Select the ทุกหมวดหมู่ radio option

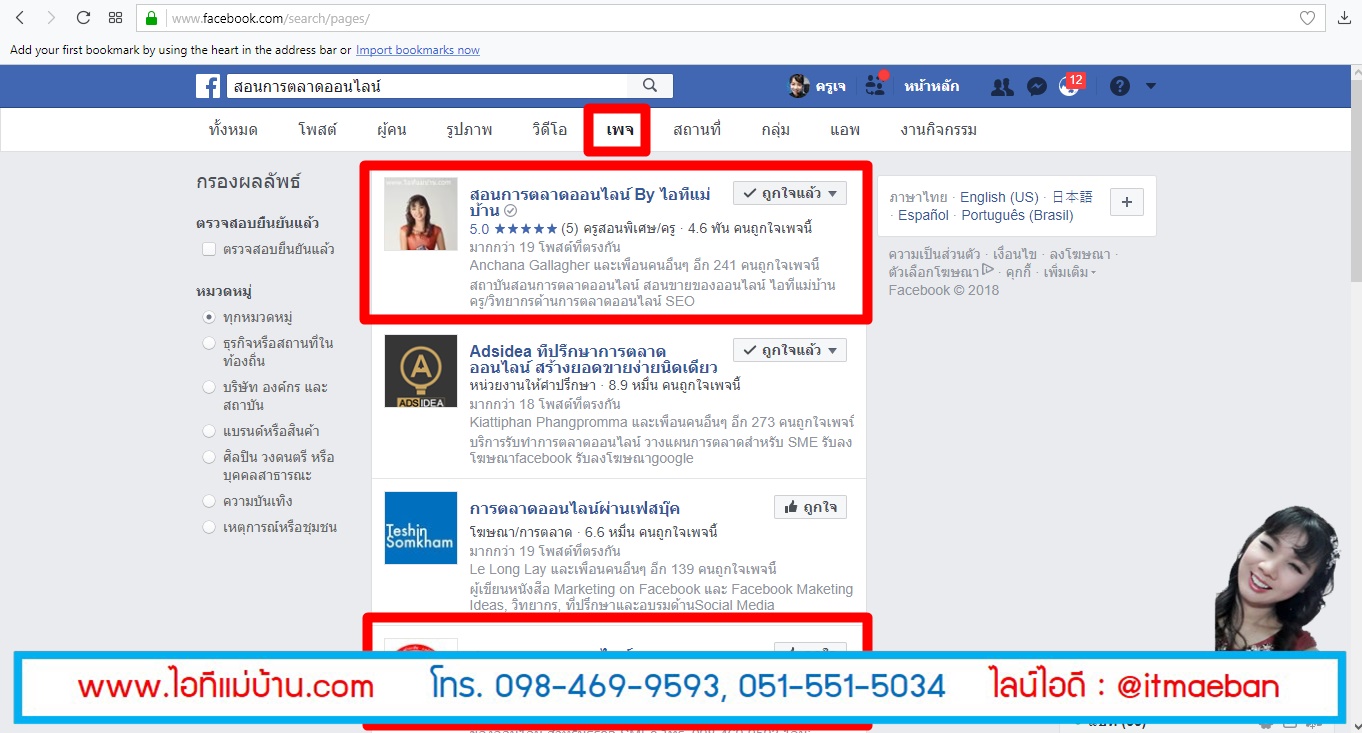(209, 317)
